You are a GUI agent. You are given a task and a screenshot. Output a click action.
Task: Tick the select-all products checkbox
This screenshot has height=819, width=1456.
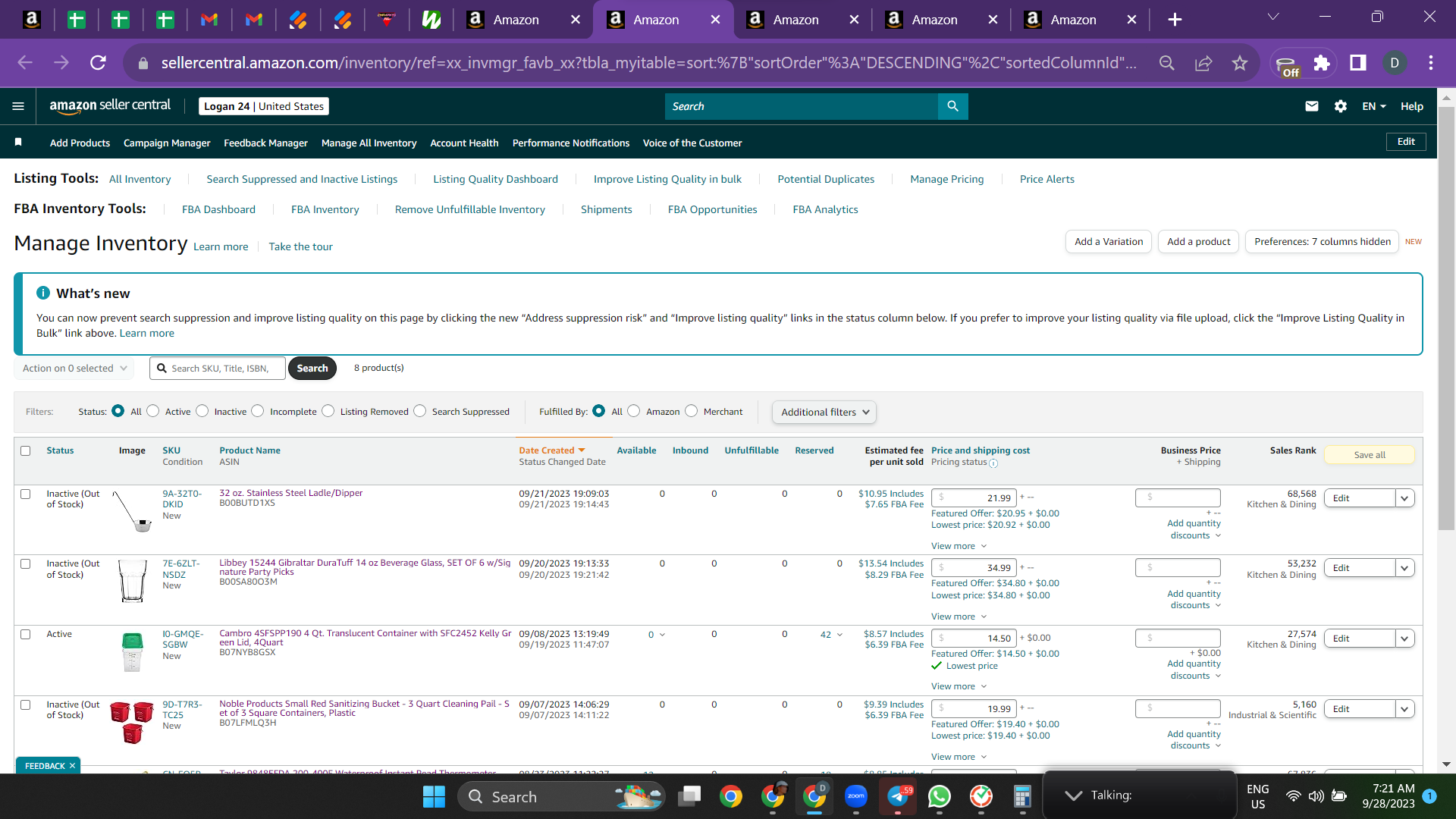pyautogui.click(x=26, y=450)
